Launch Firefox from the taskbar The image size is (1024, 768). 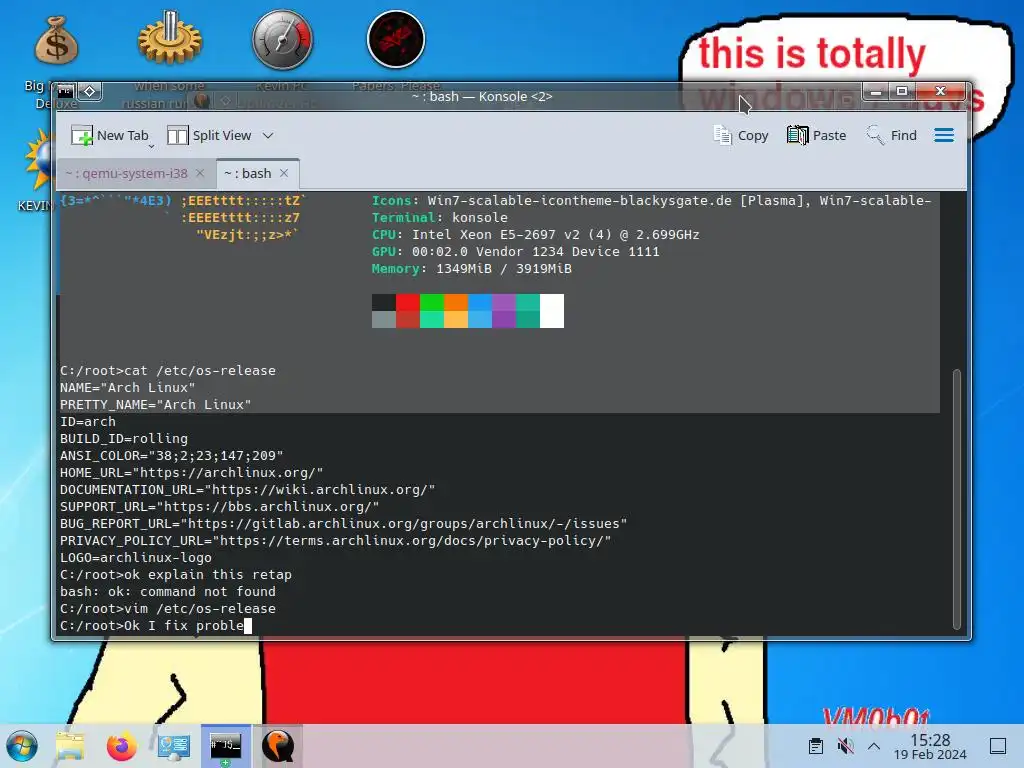pyautogui.click(x=121, y=746)
